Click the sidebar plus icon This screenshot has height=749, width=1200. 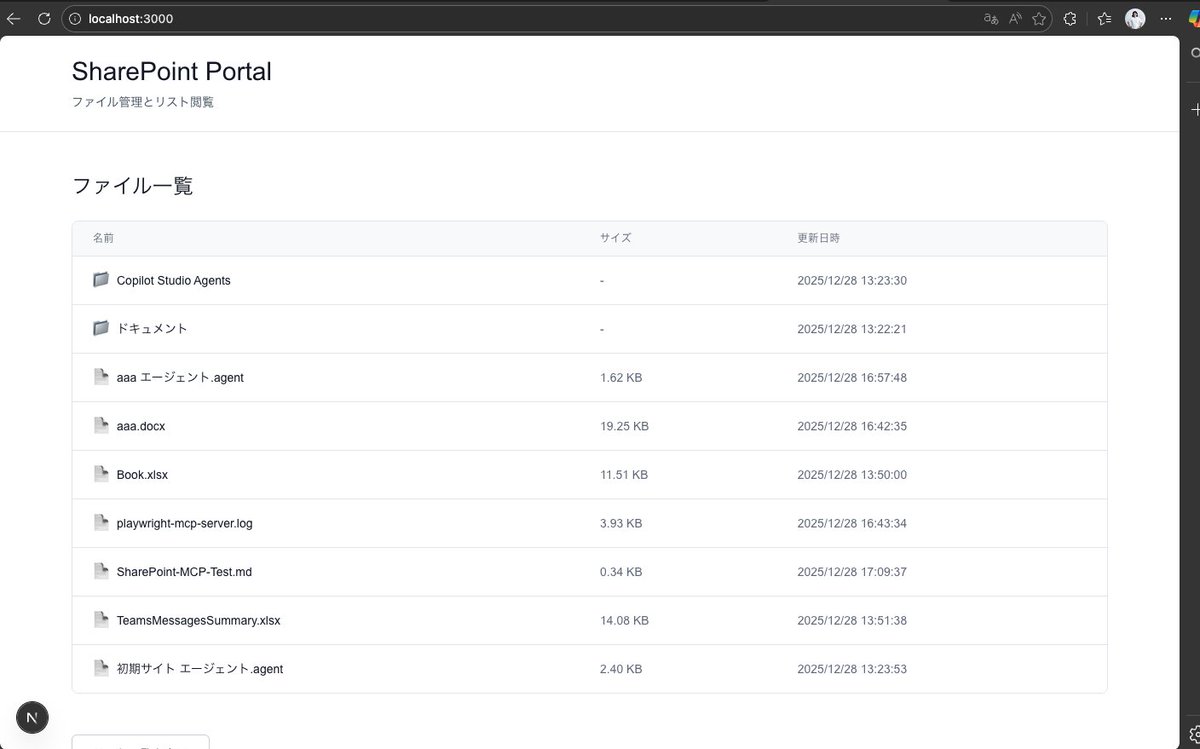1194,109
